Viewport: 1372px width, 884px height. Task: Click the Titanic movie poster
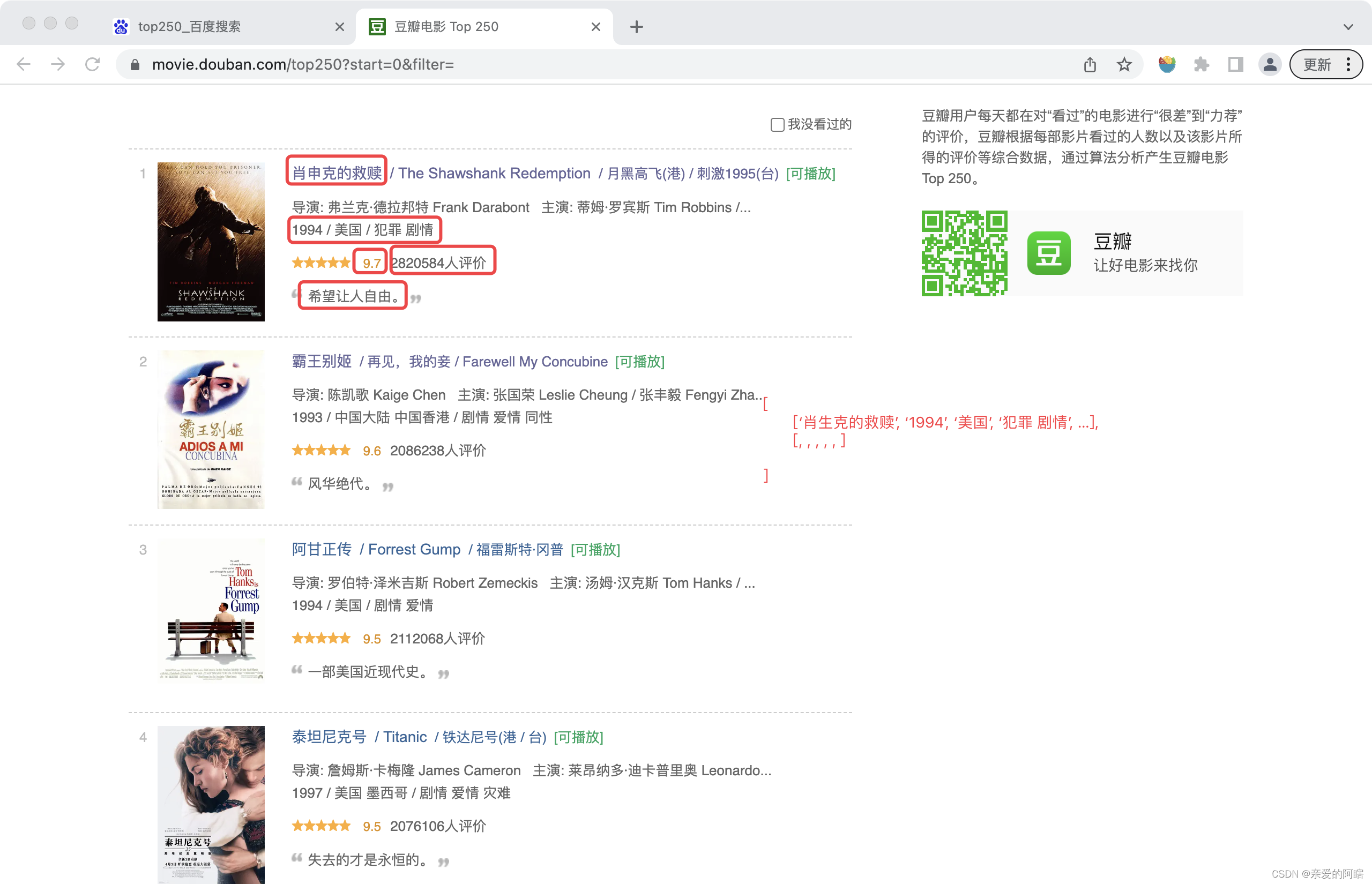tap(211, 804)
